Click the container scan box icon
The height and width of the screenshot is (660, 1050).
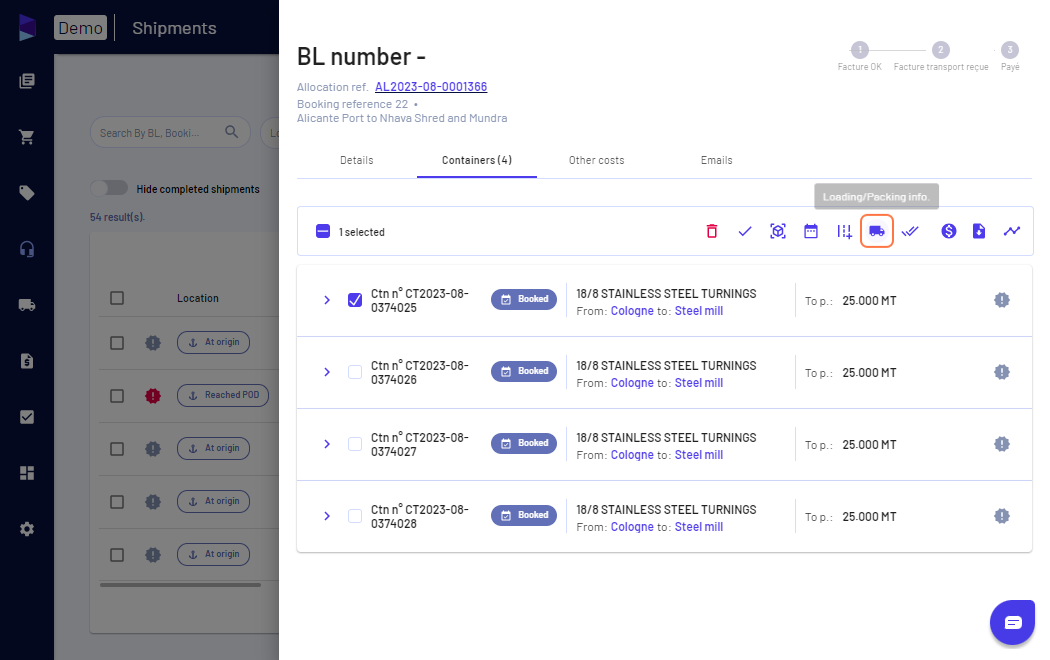(777, 232)
